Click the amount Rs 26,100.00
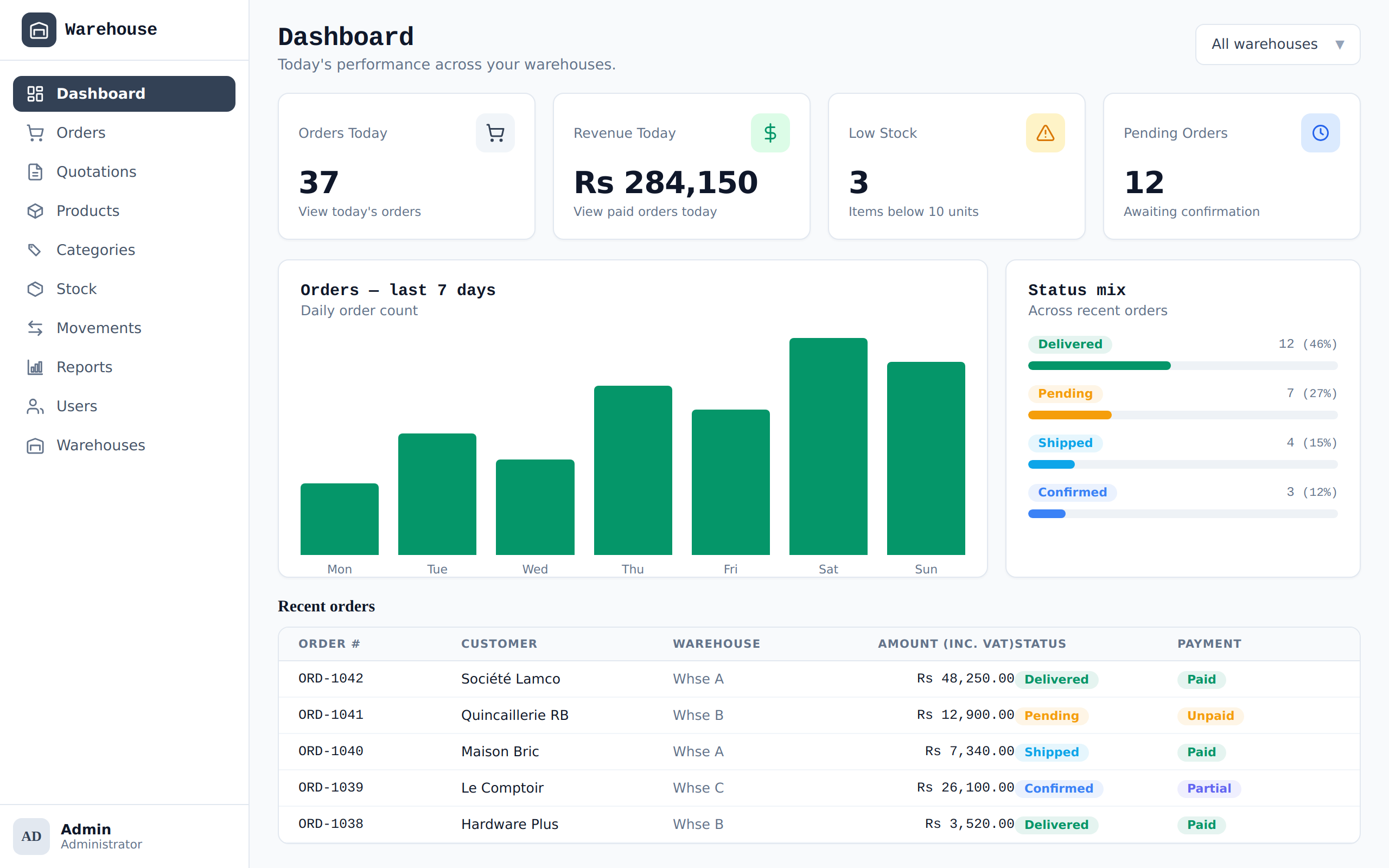1389x868 pixels. [965, 788]
